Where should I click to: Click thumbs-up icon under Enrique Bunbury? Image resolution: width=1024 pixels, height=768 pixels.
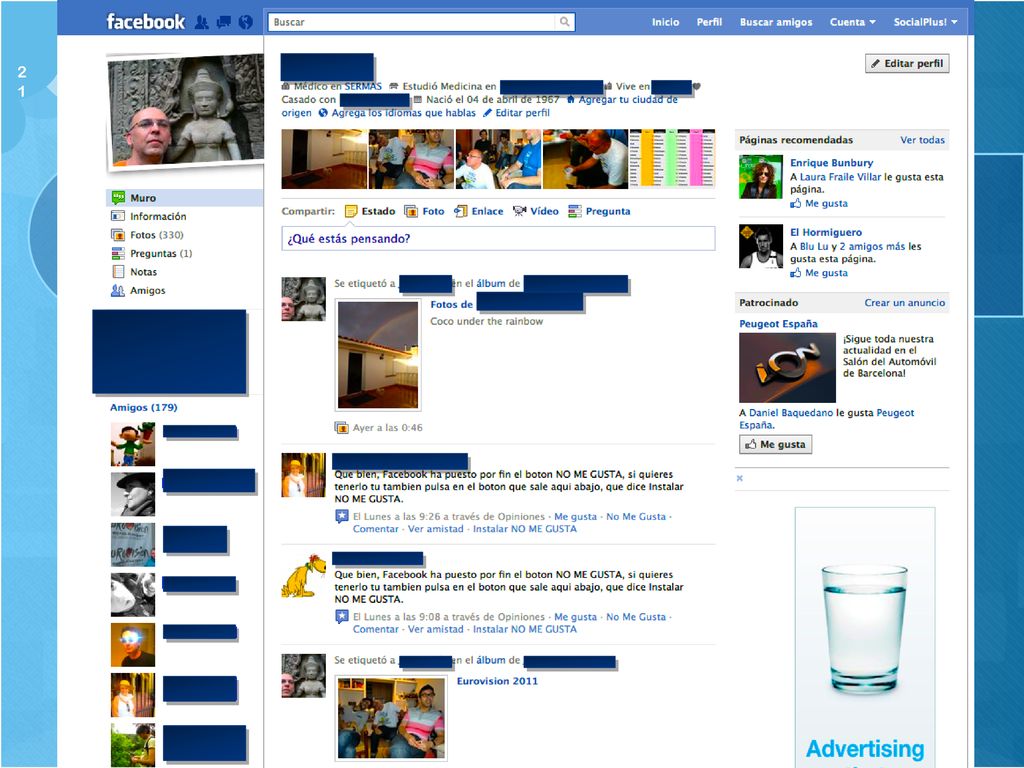pos(795,203)
